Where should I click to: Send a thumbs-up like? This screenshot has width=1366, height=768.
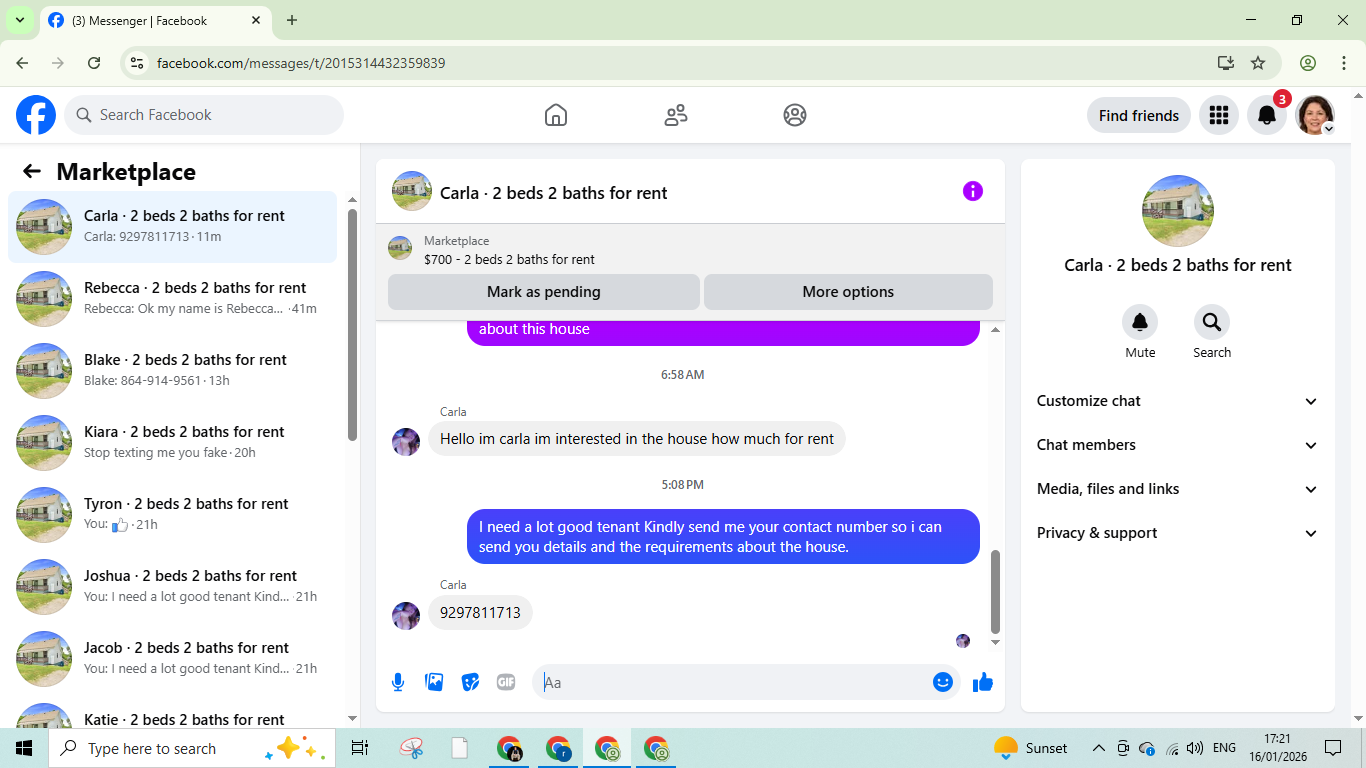[983, 682]
